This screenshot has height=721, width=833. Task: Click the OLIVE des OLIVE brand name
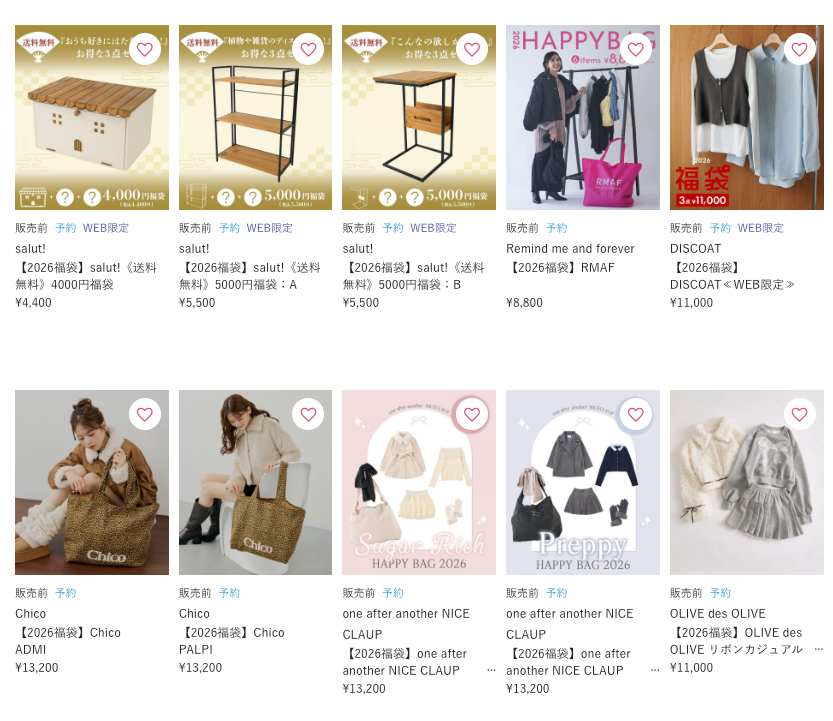click(x=717, y=614)
